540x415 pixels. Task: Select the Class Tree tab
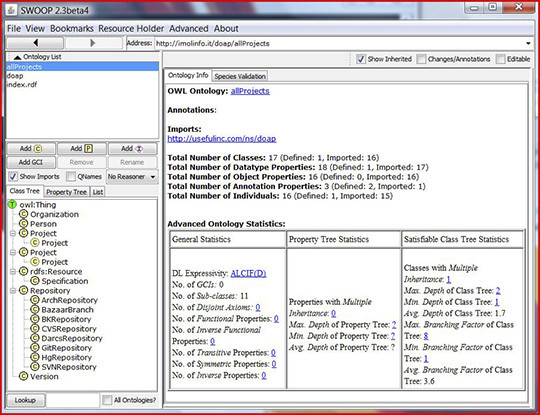point(25,191)
